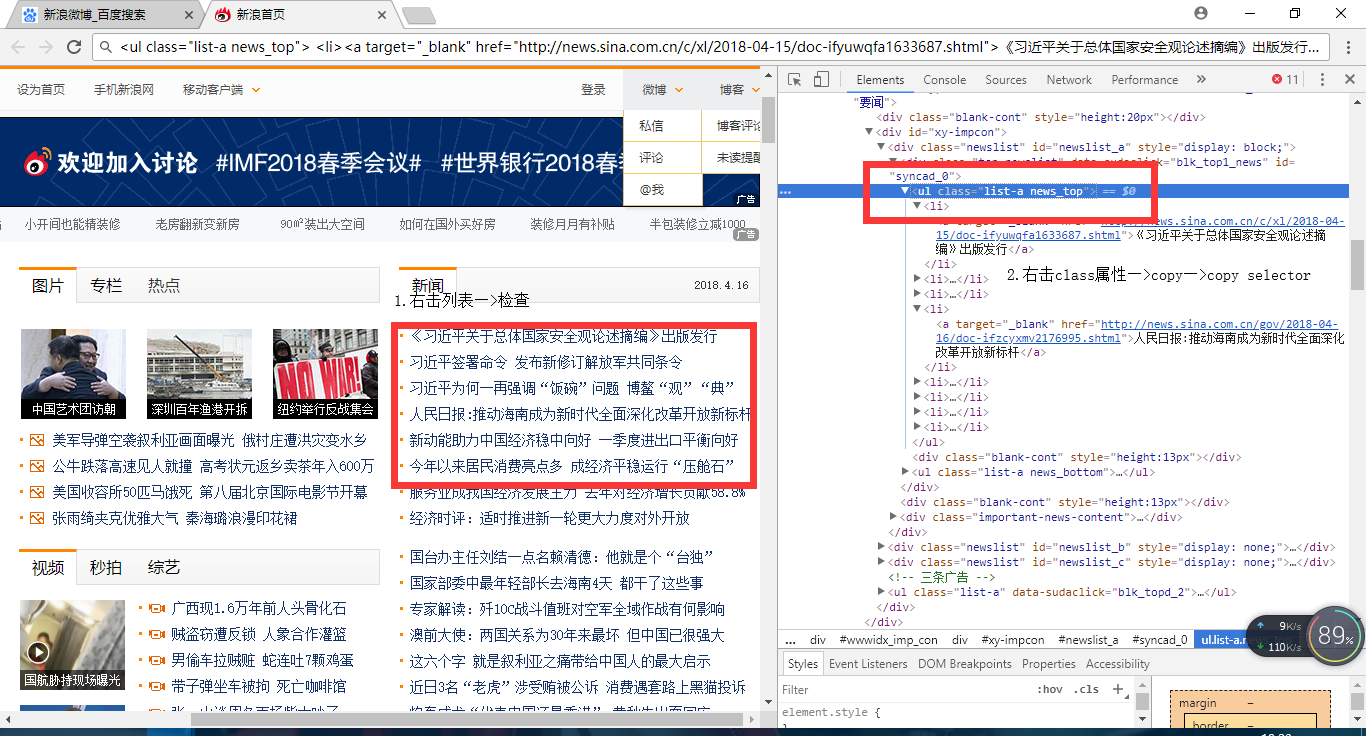Viewport: 1366px width, 736px height.
Task: Click the search icon in the address bar
Action: click(x=106, y=47)
